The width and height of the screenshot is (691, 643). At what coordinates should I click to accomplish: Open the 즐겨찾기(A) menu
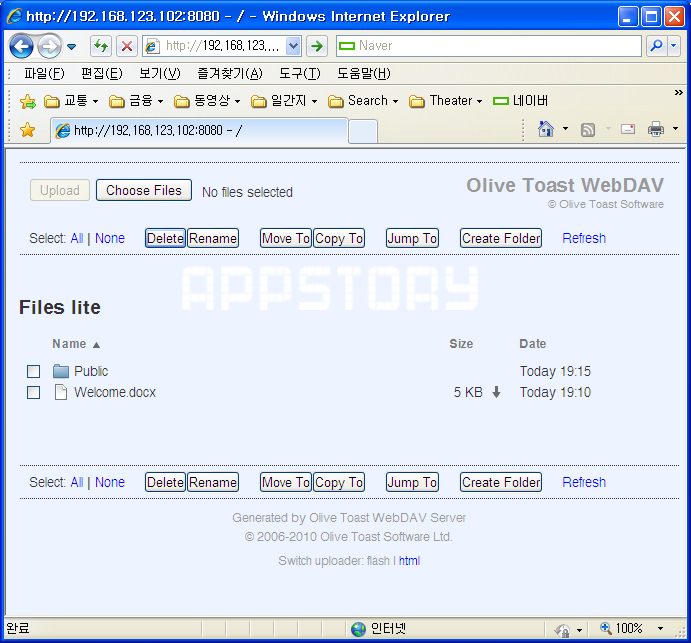click(230, 73)
